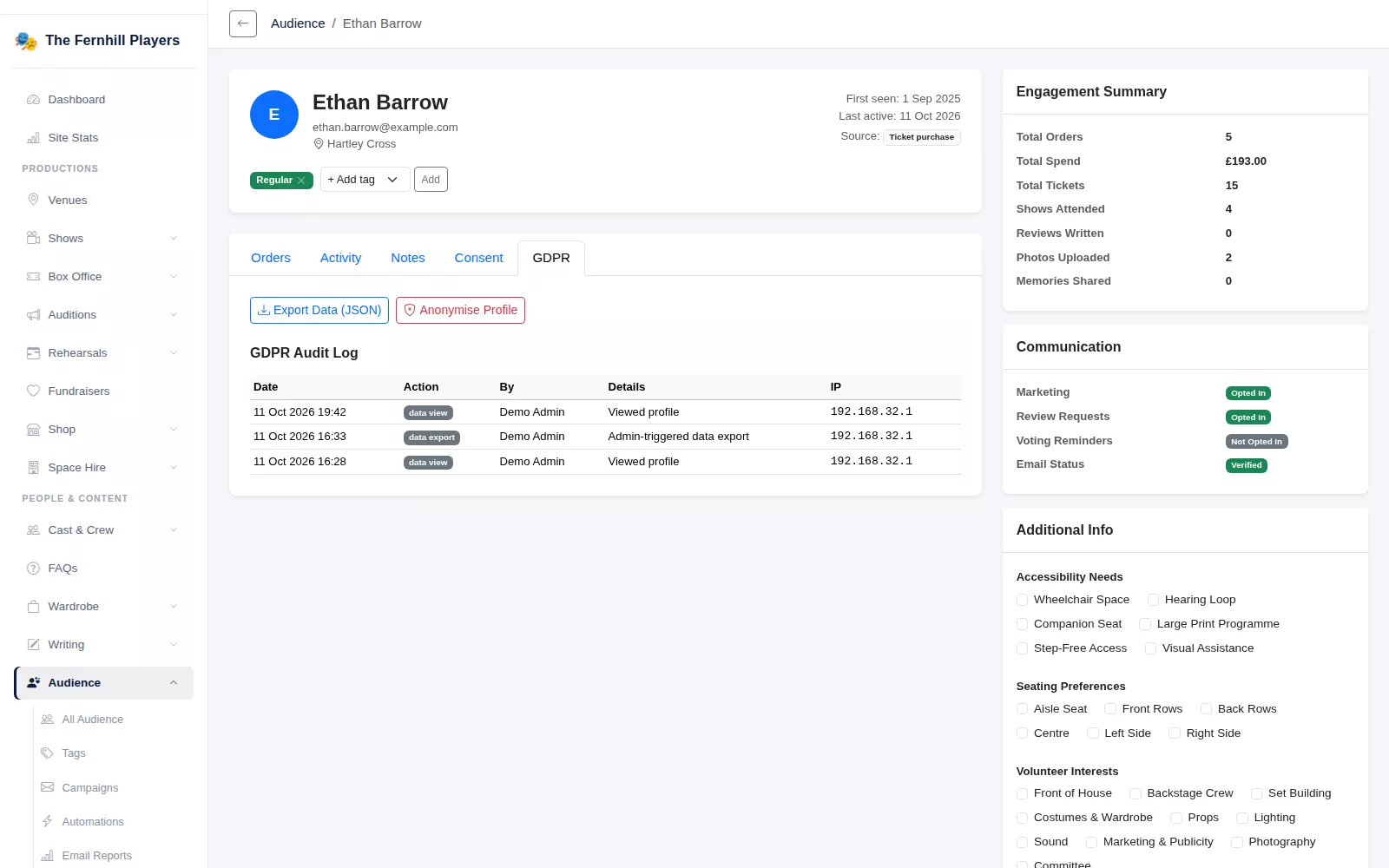
Task: Follow the Audience breadcrumb link
Action: point(298,23)
